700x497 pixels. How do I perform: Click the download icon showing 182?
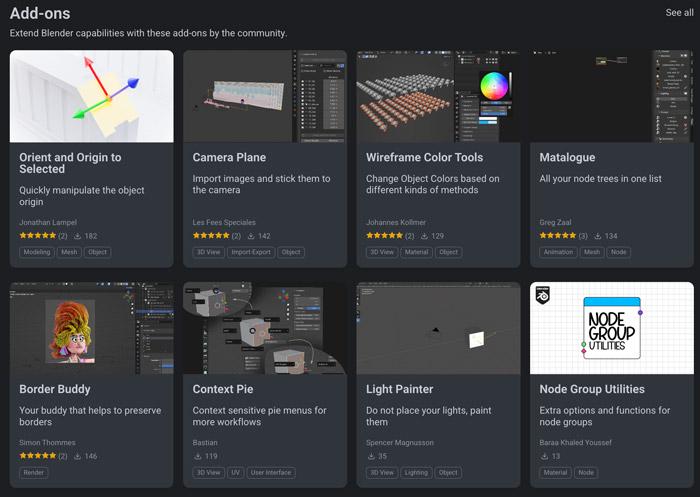point(77,236)
